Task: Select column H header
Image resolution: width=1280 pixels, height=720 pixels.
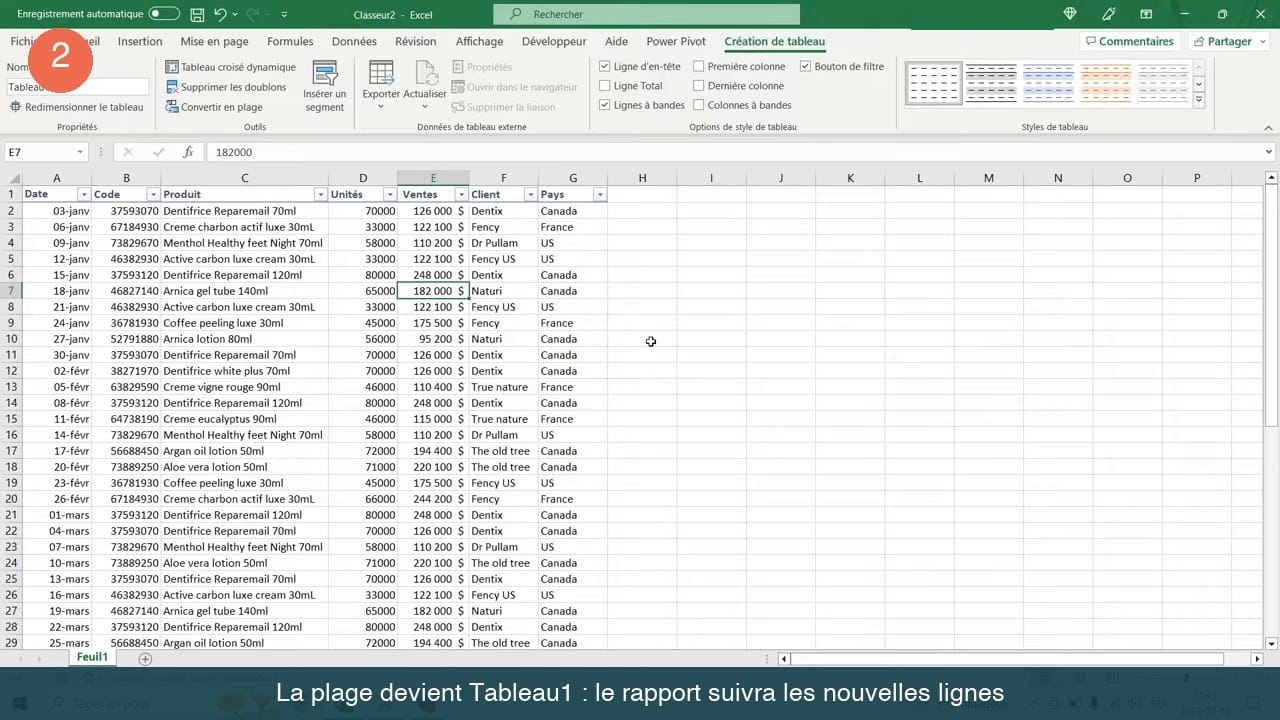Action: coord(642,178)
